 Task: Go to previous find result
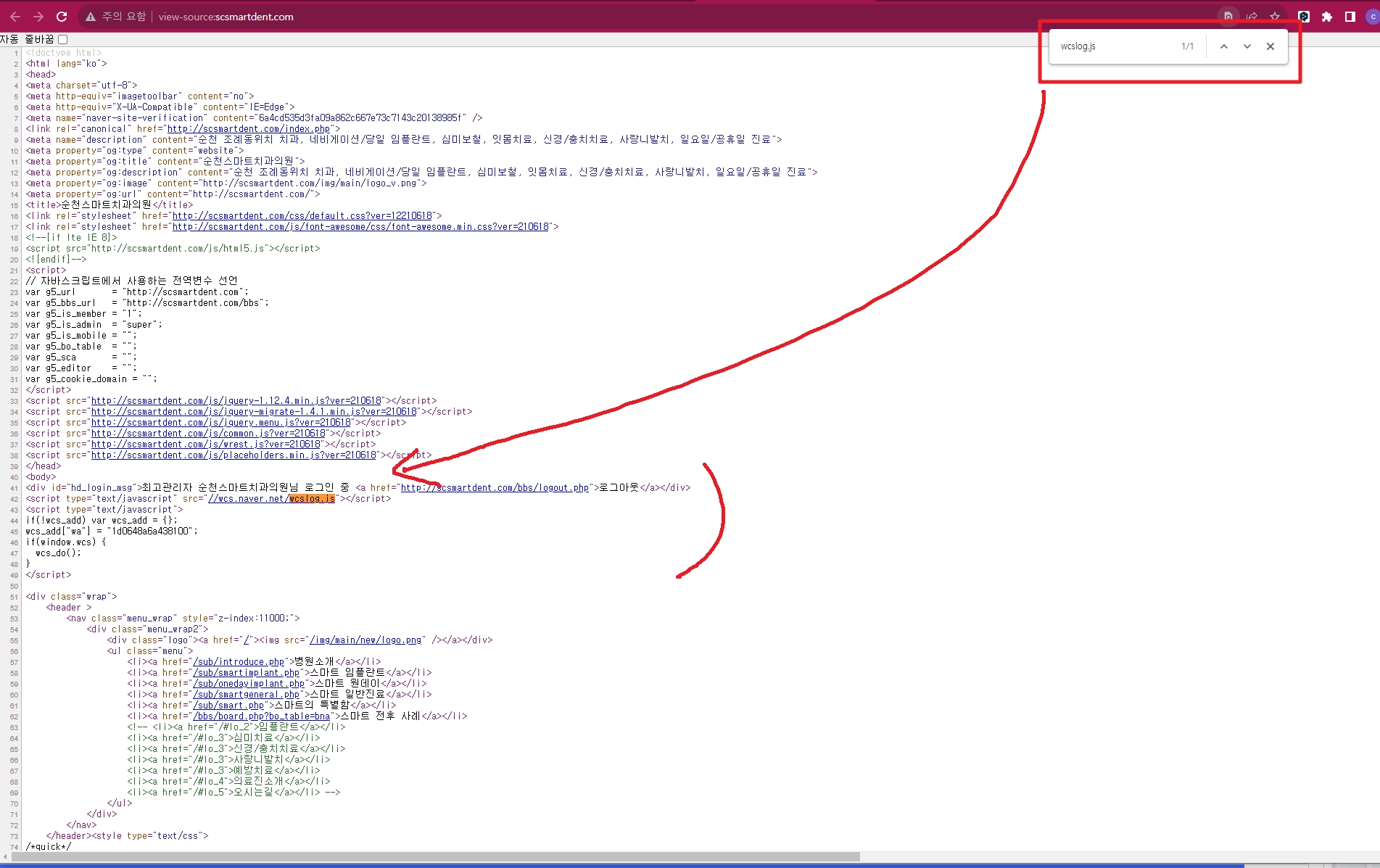click(1223, 46)
